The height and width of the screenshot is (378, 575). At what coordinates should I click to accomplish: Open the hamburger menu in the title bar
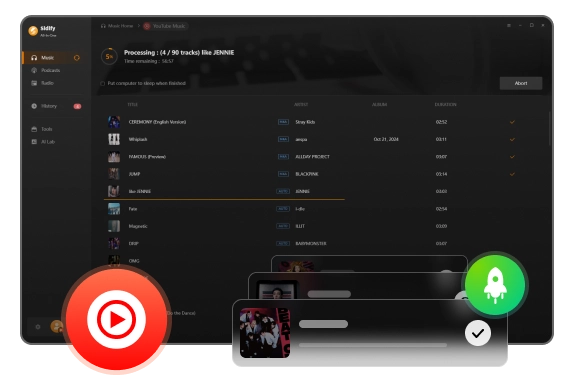click(x=509, y=26)
